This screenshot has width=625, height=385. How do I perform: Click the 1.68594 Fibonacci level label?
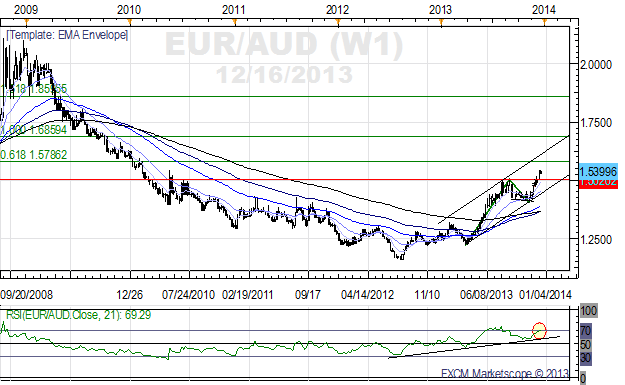pos(33,130)
